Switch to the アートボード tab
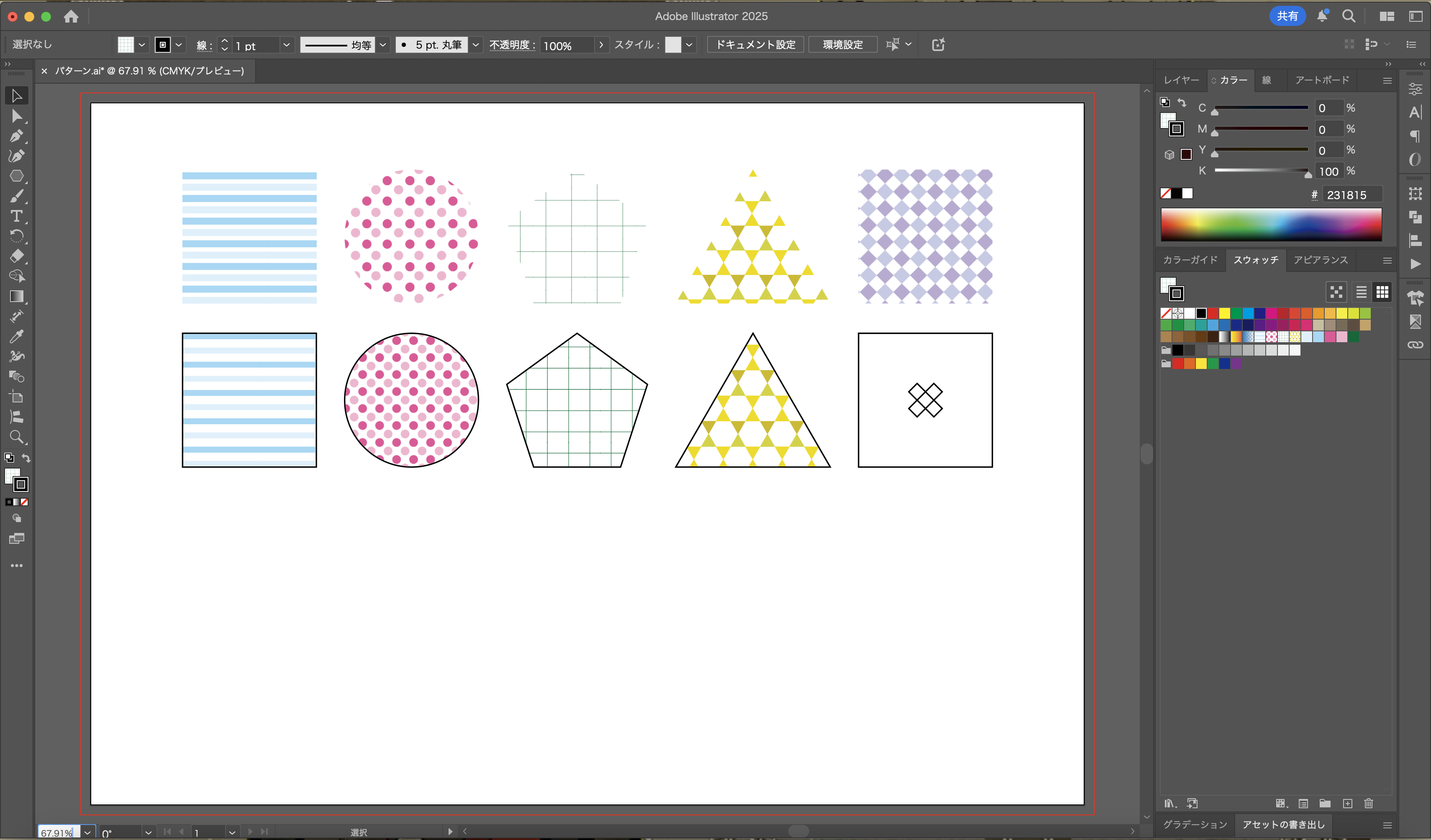 (1322, 80)
